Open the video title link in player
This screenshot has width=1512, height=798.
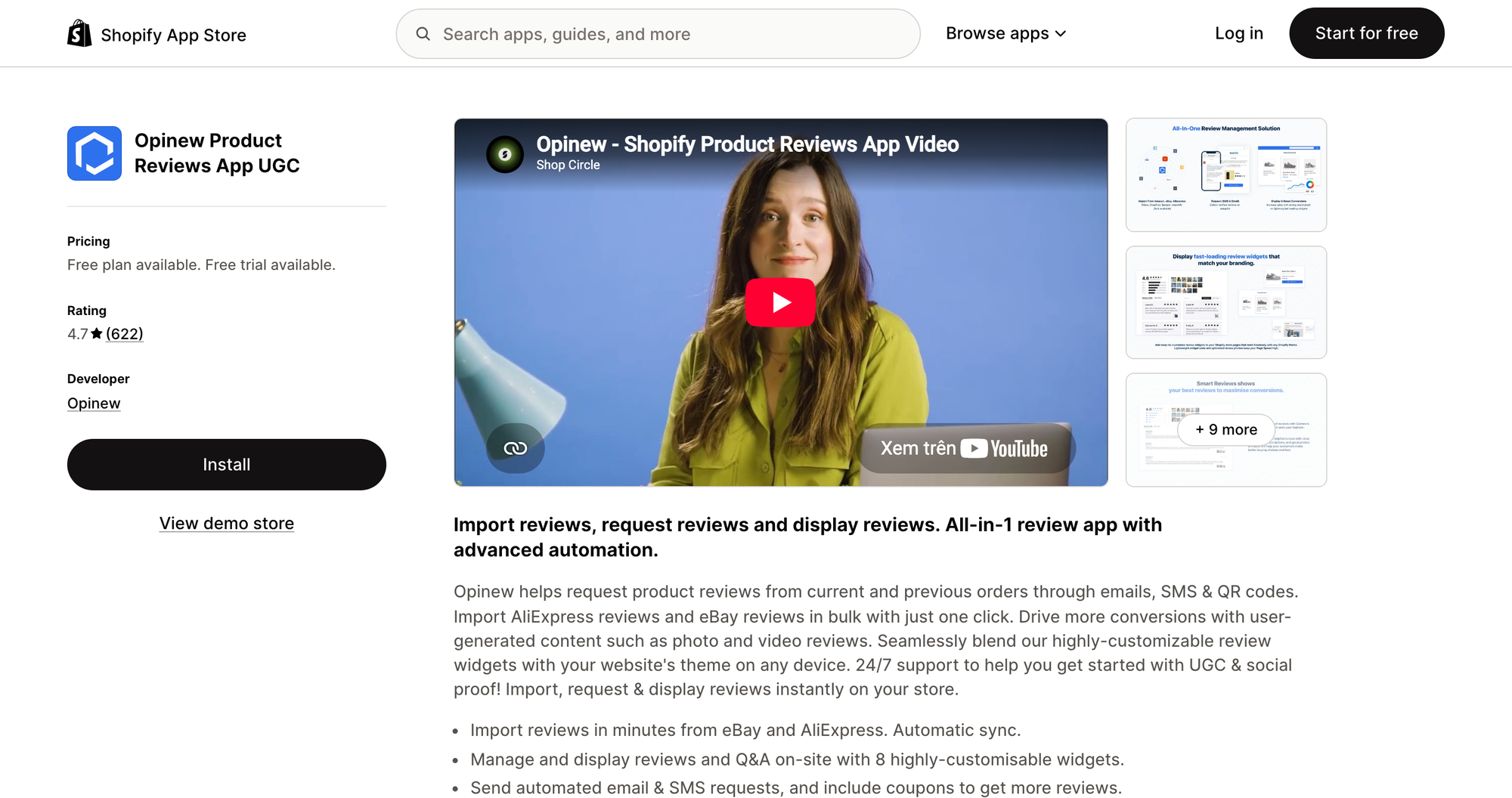(747, 144)
